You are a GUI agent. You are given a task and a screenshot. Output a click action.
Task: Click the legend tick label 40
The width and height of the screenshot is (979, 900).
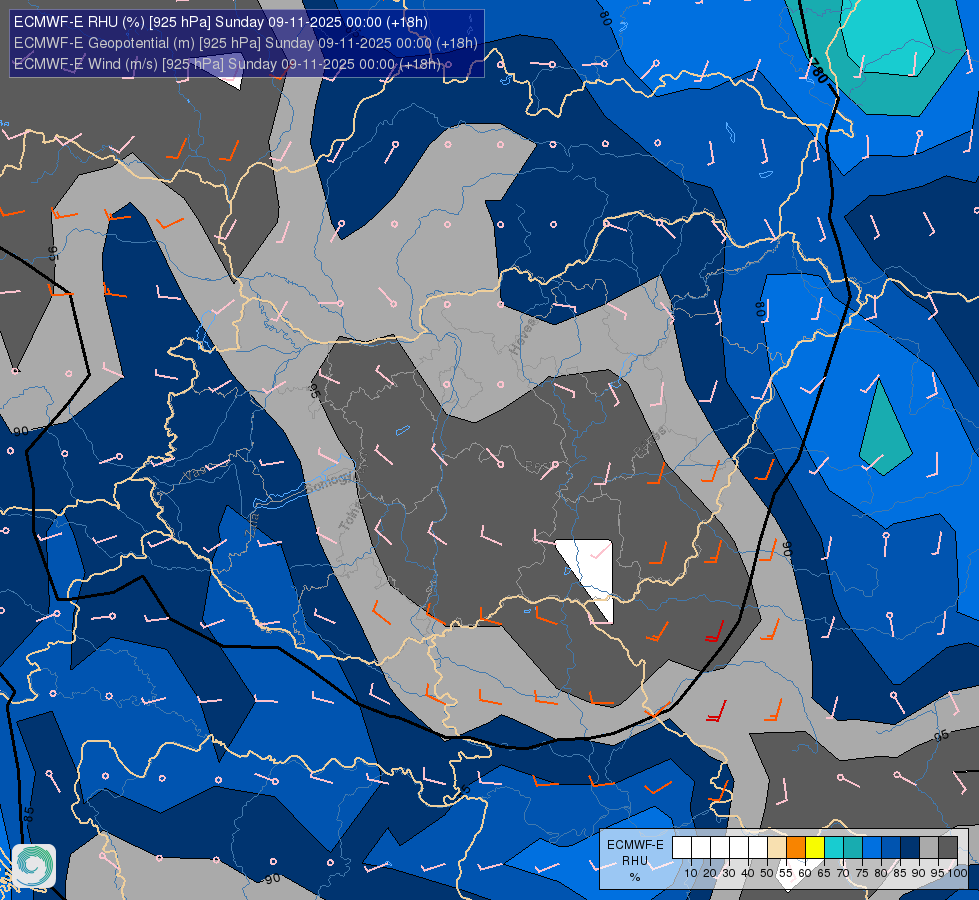pos(748,873)
